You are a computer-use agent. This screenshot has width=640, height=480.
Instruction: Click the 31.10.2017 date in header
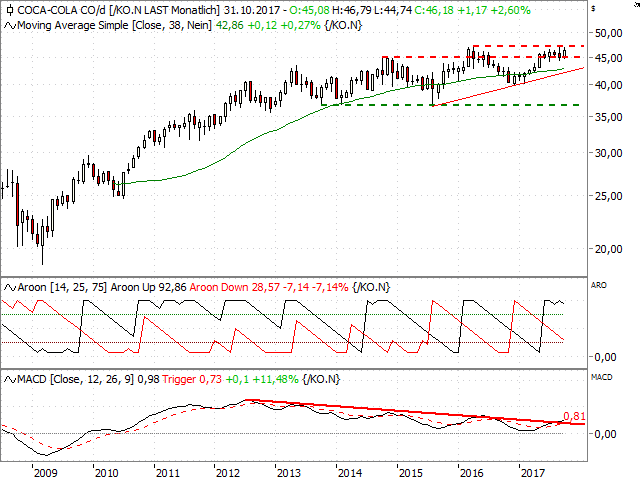pyautogui.click(x=253, y=8)
